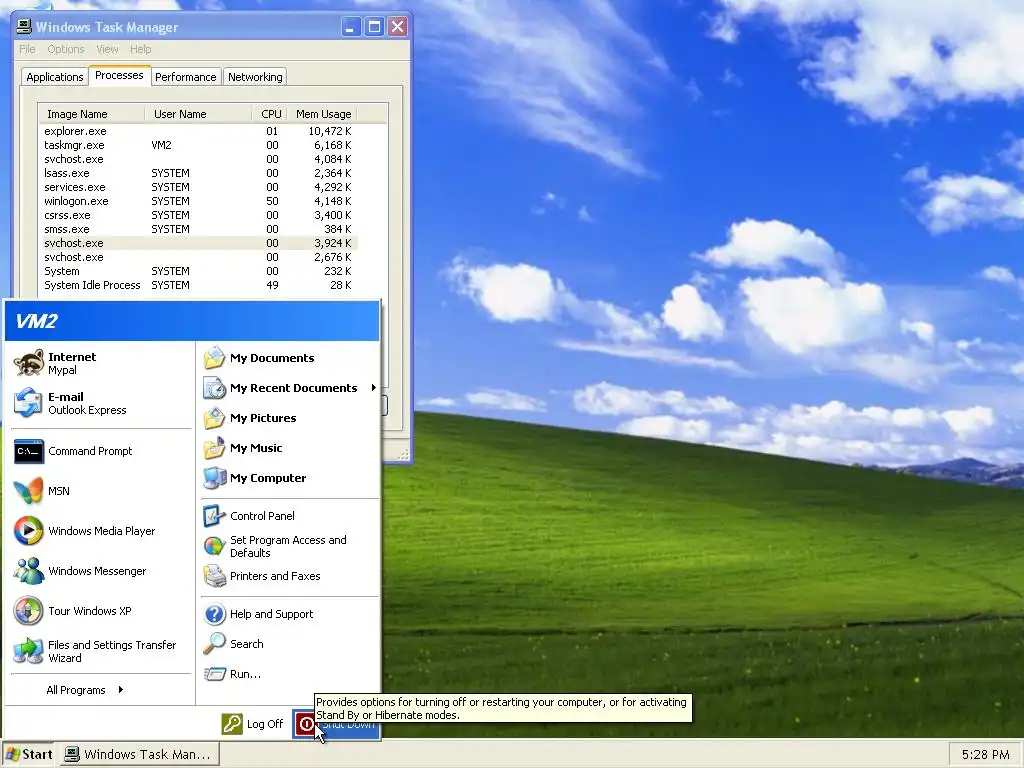1024x768 pixels.
Task: Open Options menu in Task Manager
Action: (65, 49)
